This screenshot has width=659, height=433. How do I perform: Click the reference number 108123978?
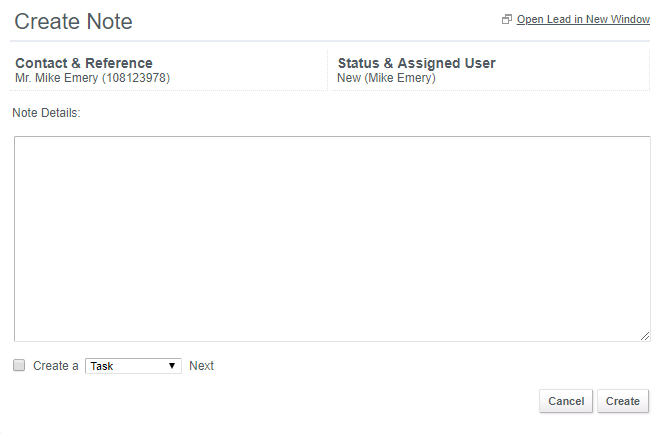[136, 78]
